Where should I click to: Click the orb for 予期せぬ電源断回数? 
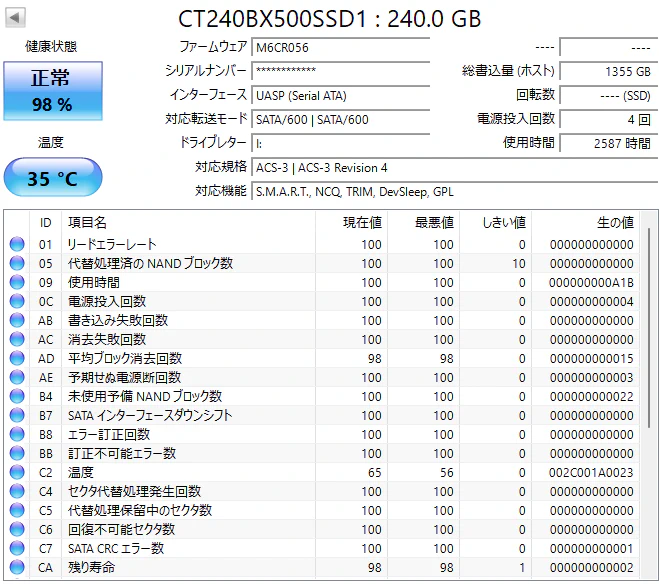coord(17,377)
